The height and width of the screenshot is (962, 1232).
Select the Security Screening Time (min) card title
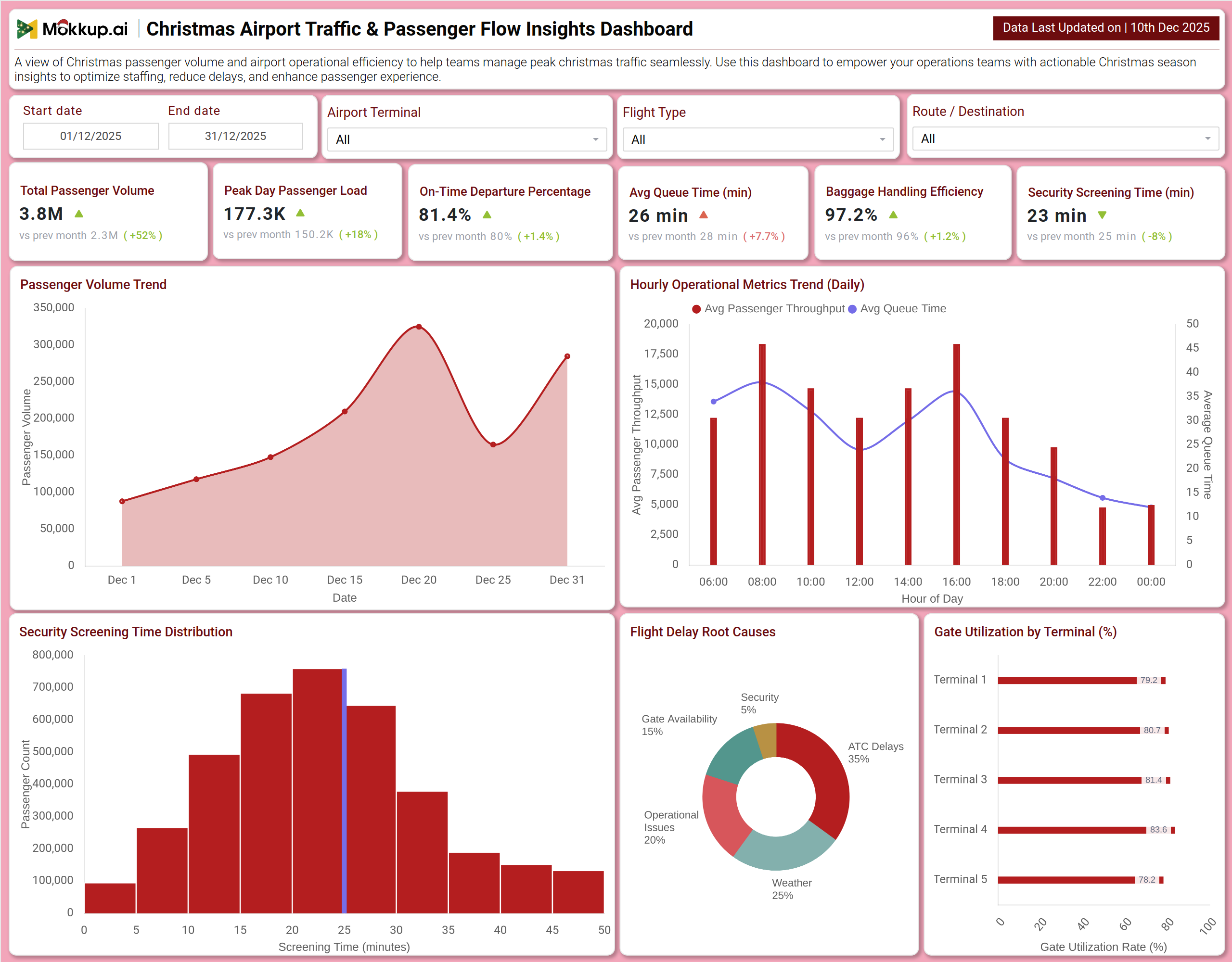point(1111,193)
